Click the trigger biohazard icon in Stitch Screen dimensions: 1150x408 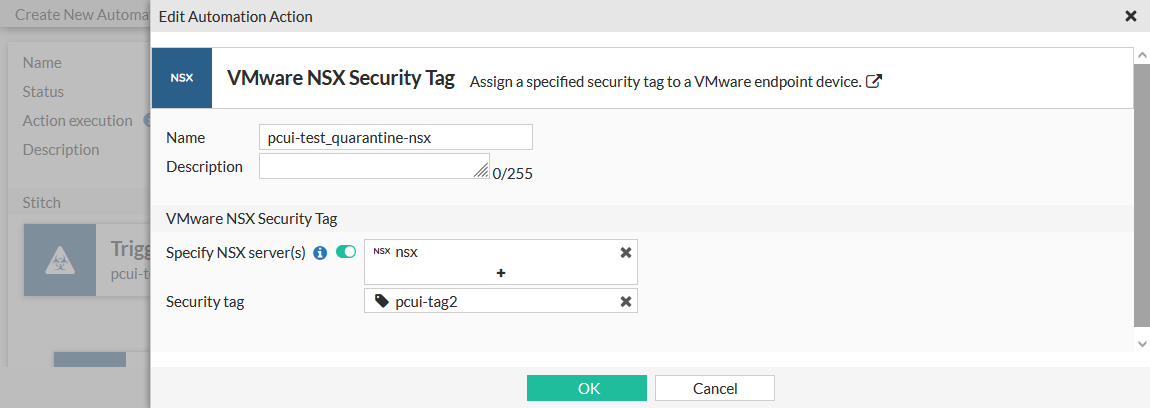(59, 260)
